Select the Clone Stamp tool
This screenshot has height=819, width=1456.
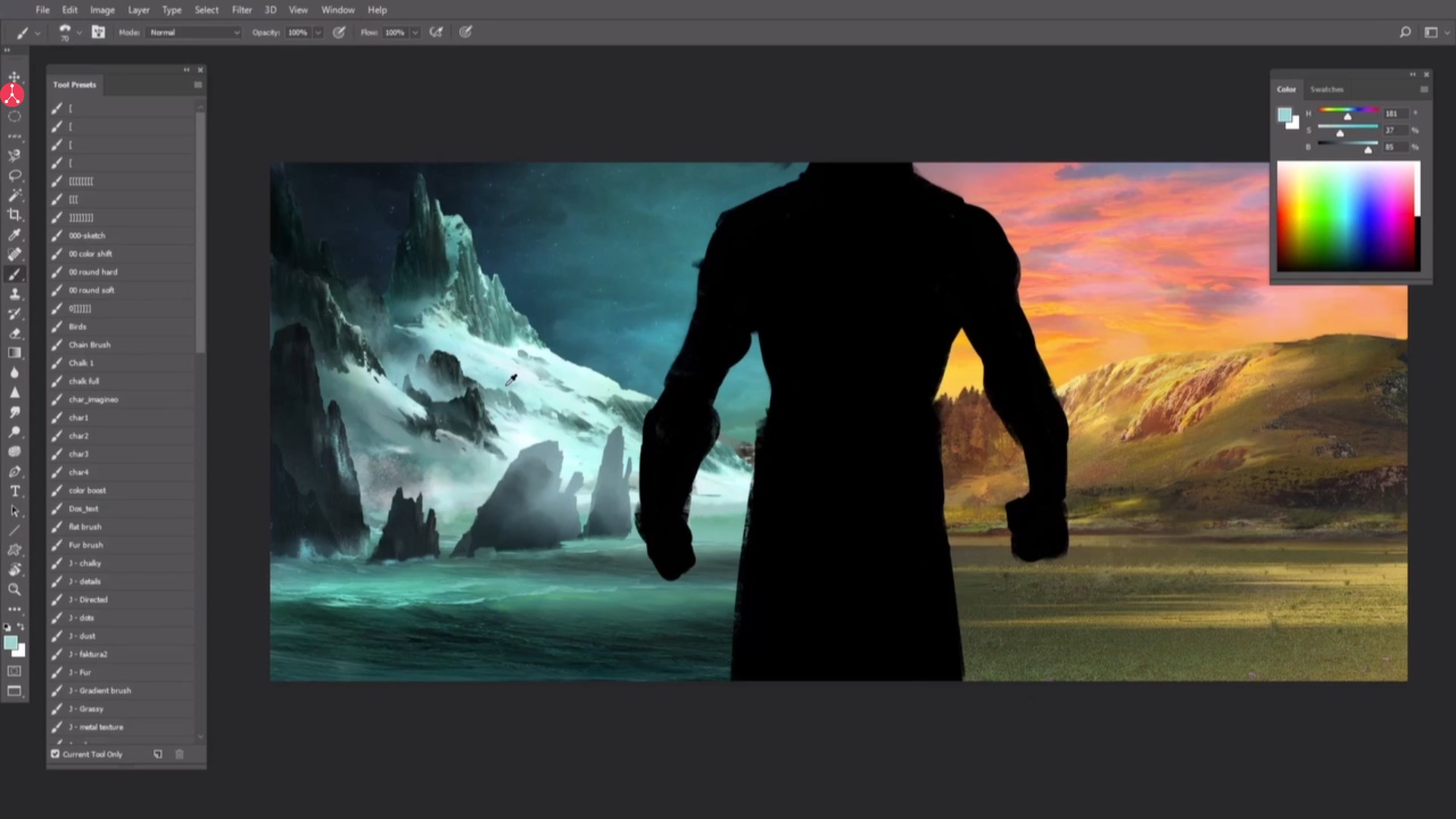tap(14, 293)
